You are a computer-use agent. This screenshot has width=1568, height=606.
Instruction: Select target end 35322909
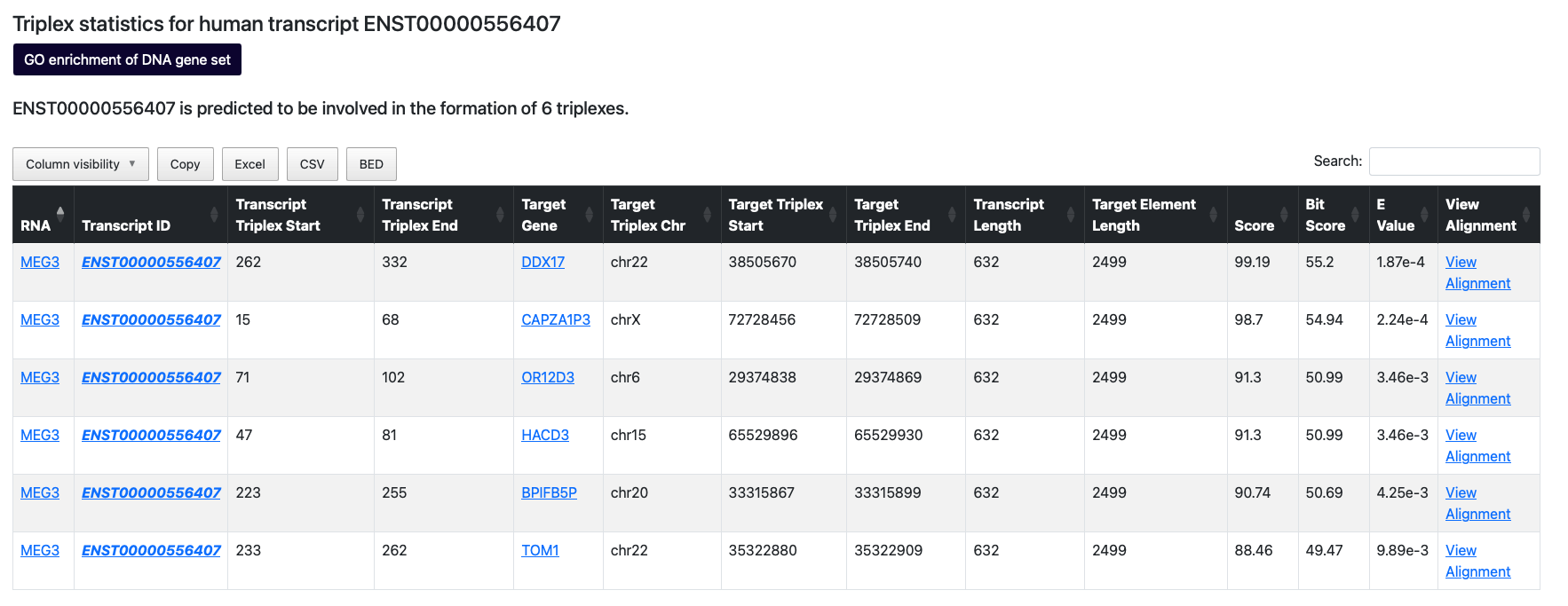[x=888, y=550]
